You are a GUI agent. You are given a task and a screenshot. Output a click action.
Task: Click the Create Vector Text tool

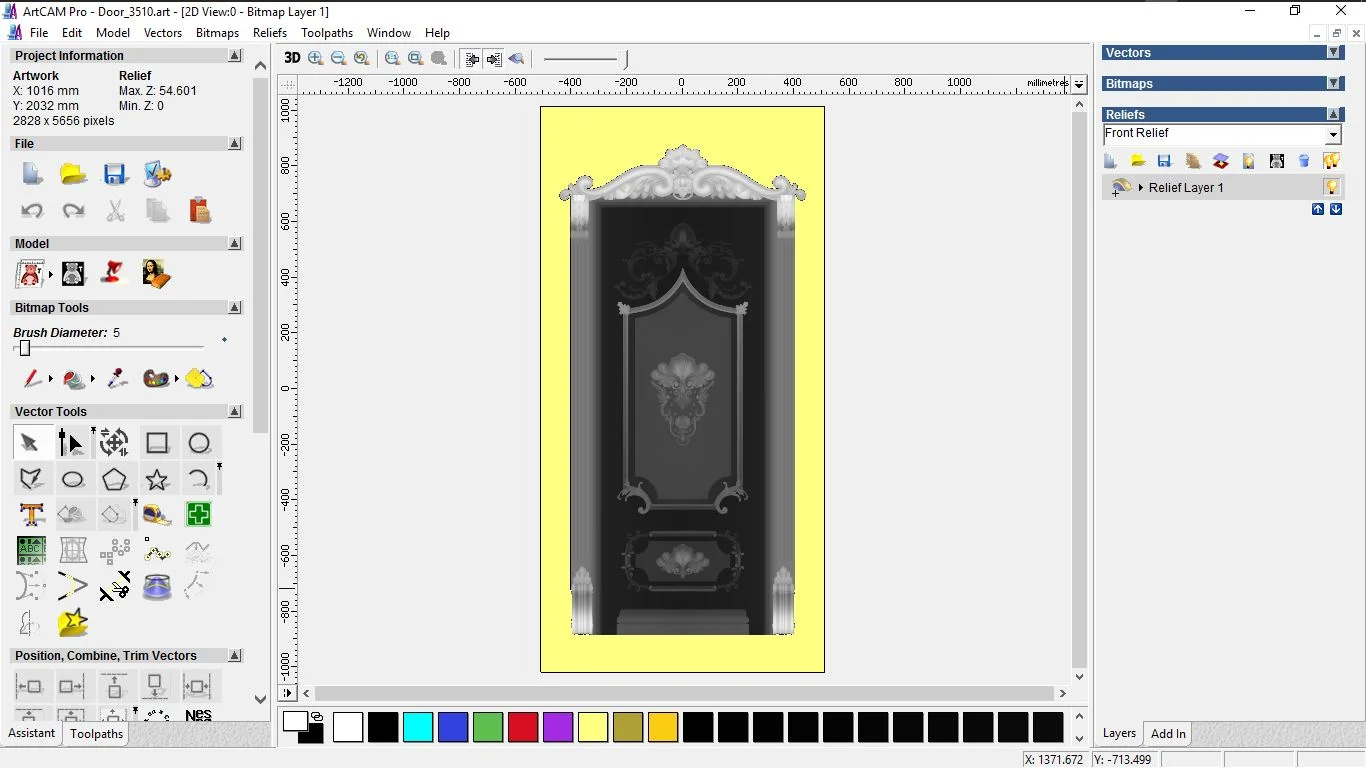click(32, 515)
